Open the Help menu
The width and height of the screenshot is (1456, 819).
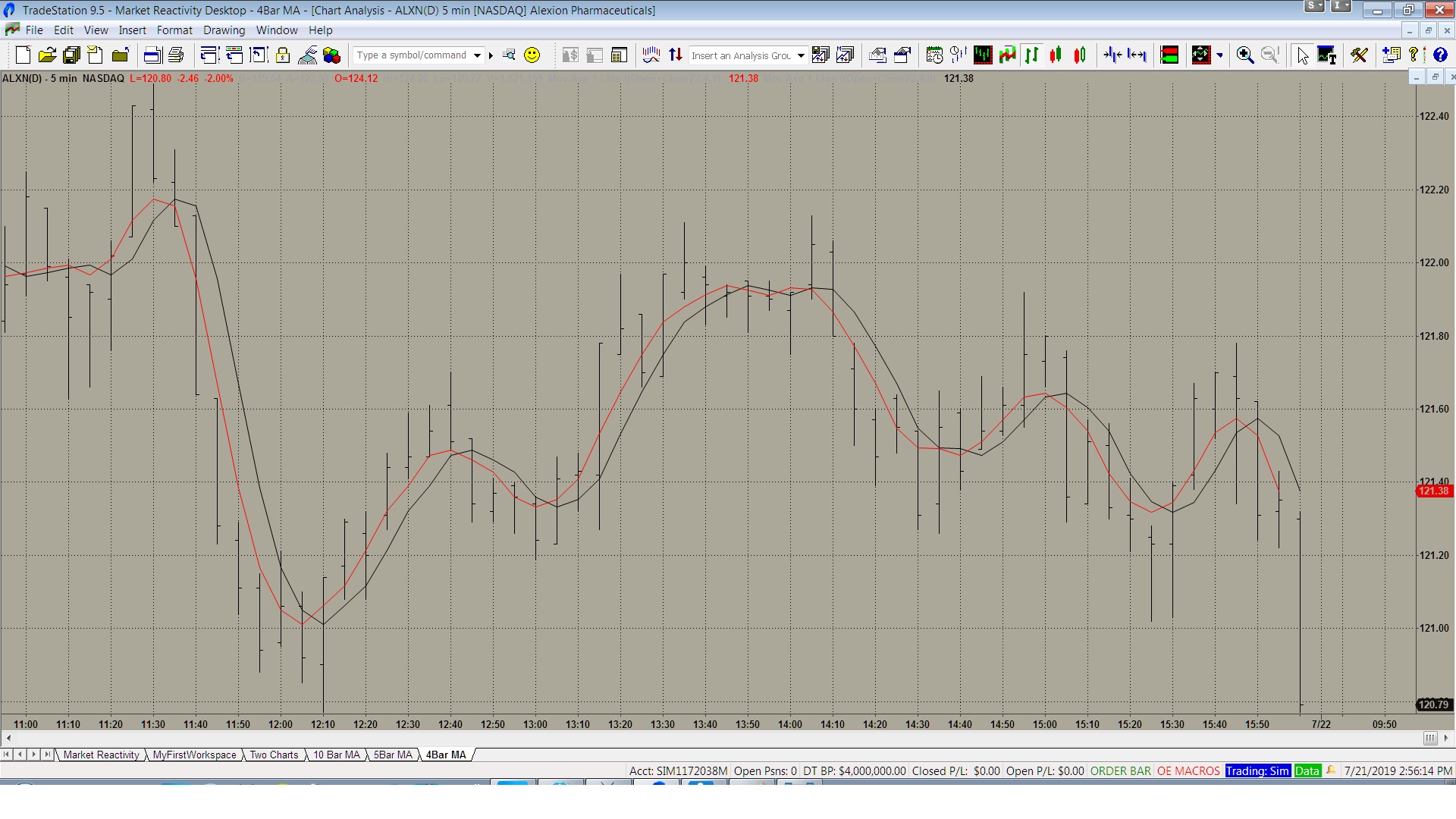pos(320,30)
